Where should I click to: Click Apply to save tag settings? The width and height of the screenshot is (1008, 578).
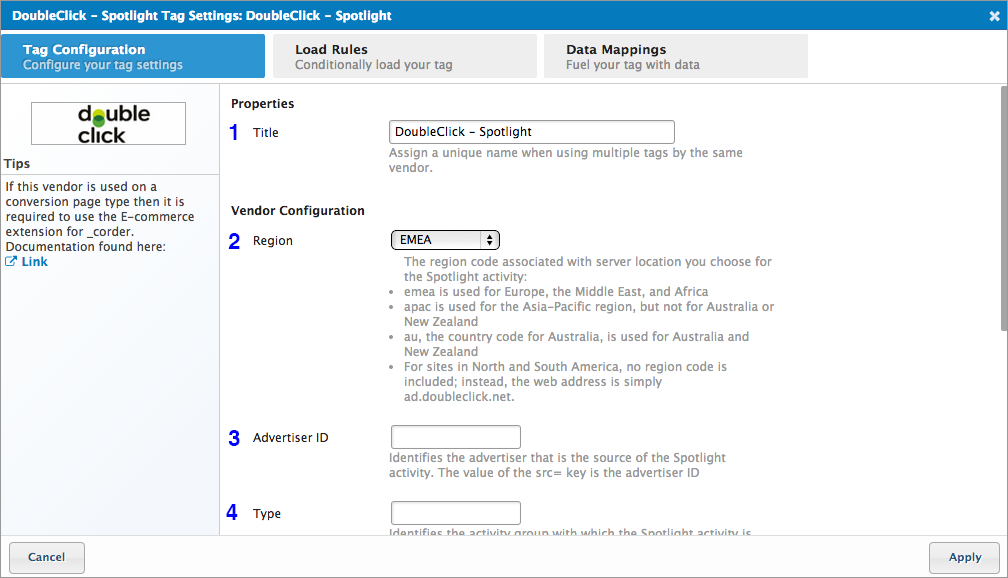point(964,557)
